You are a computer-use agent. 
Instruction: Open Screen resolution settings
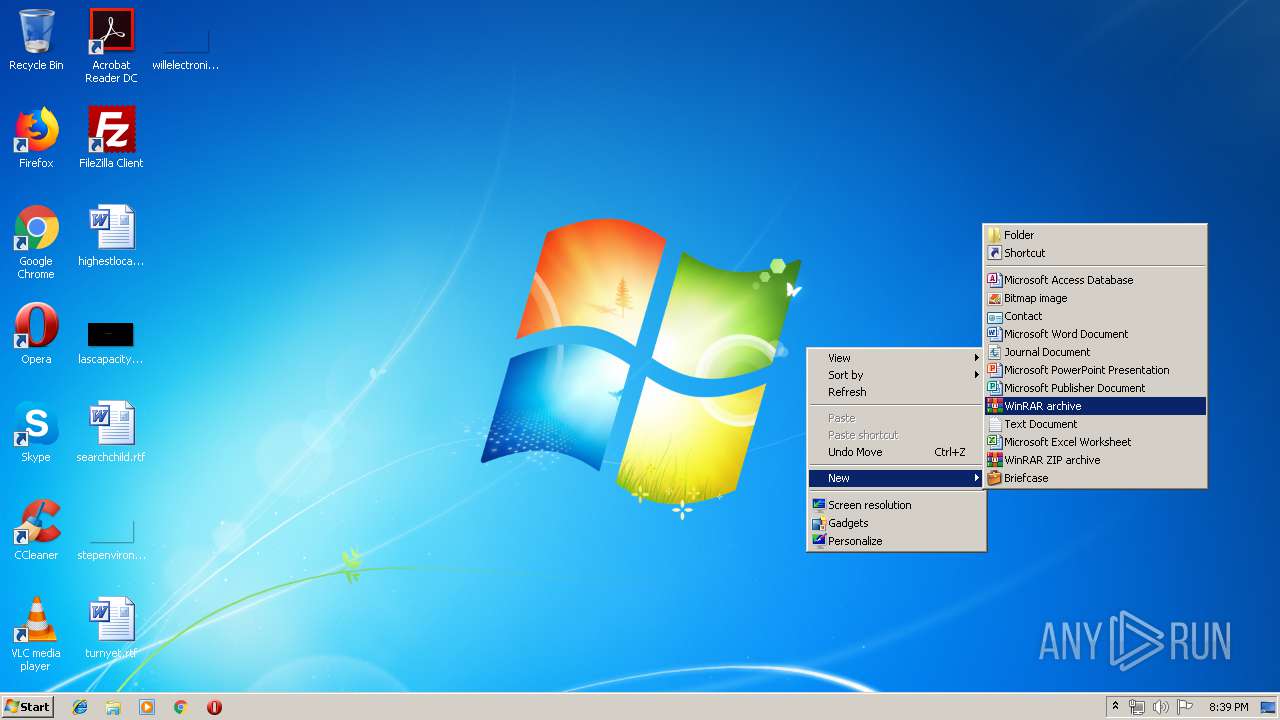click(x=896, y=505)
